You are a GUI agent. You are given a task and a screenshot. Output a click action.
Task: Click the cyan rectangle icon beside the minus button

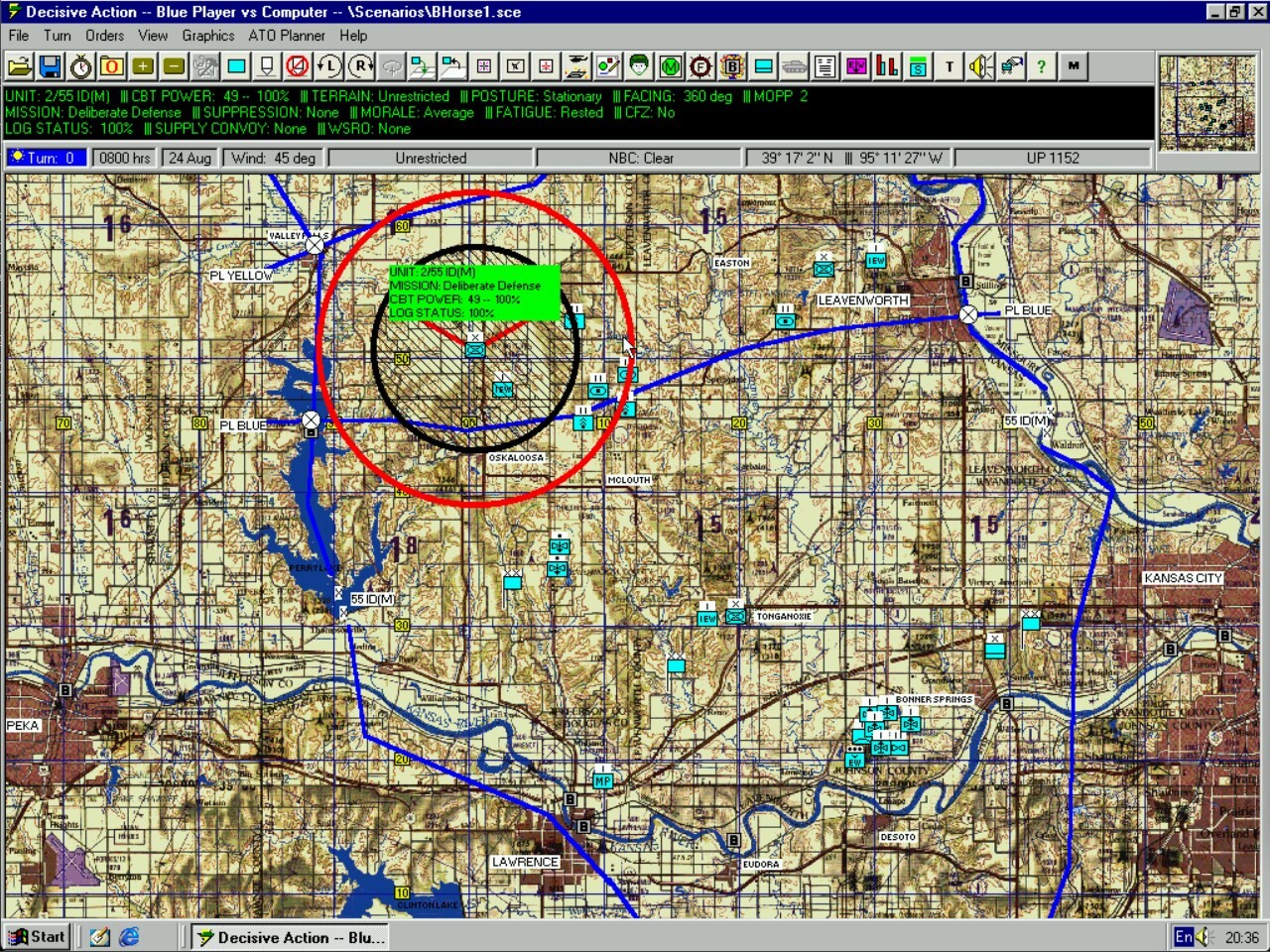point(236,66)
